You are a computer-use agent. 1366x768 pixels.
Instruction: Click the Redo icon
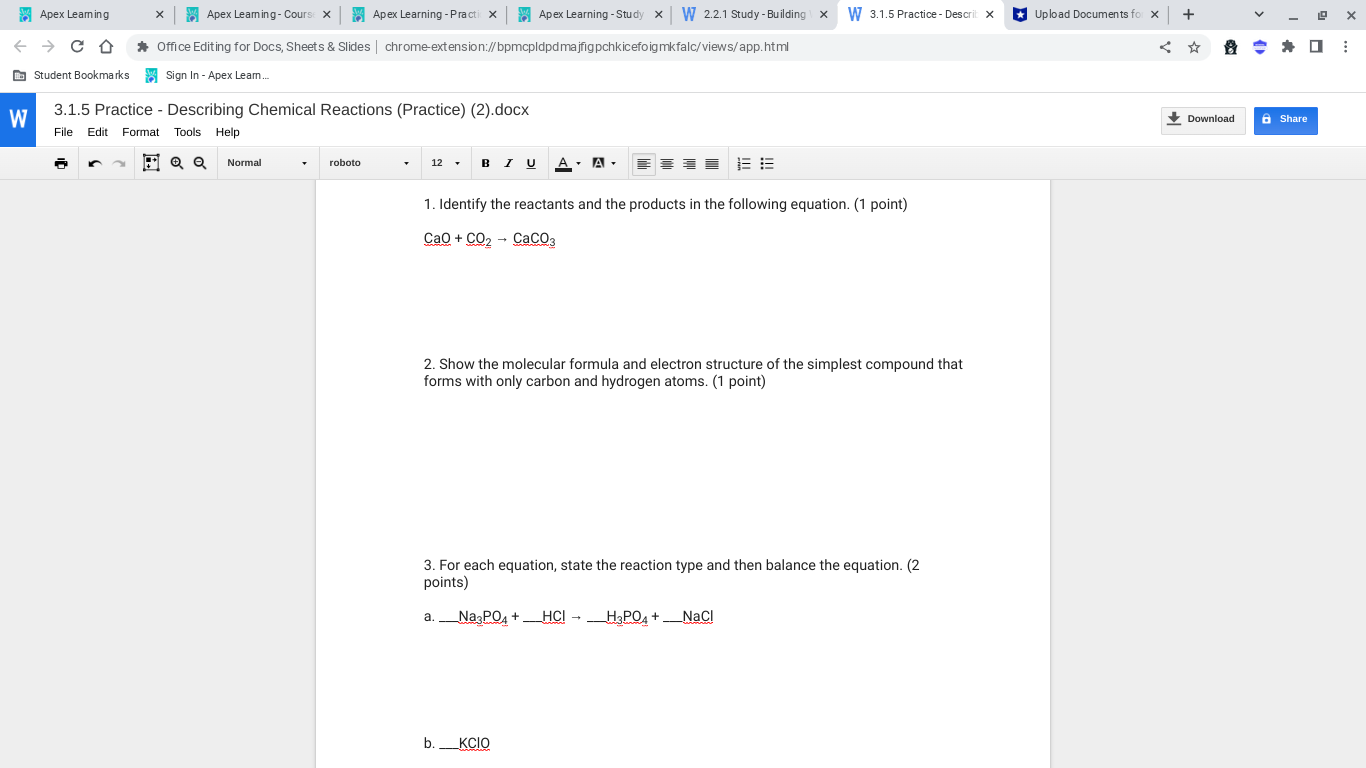click(119, 163)
